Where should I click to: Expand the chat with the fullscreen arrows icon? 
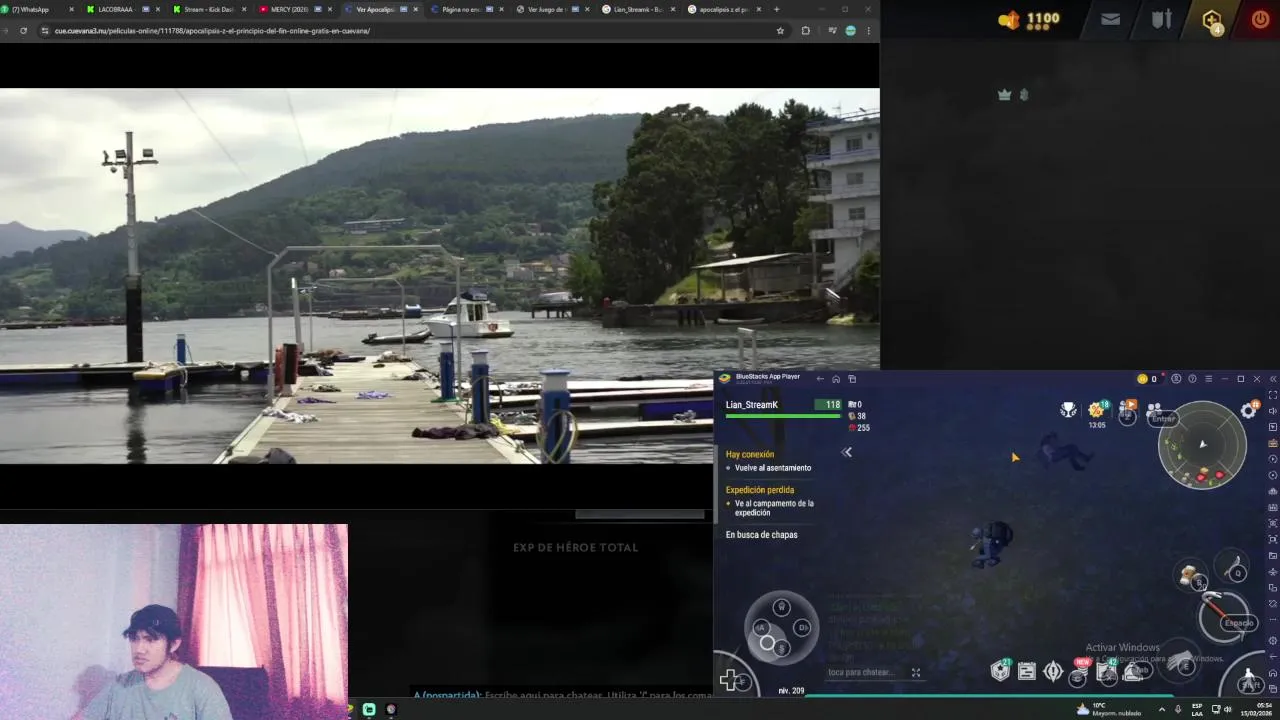[x=915, y=672]
